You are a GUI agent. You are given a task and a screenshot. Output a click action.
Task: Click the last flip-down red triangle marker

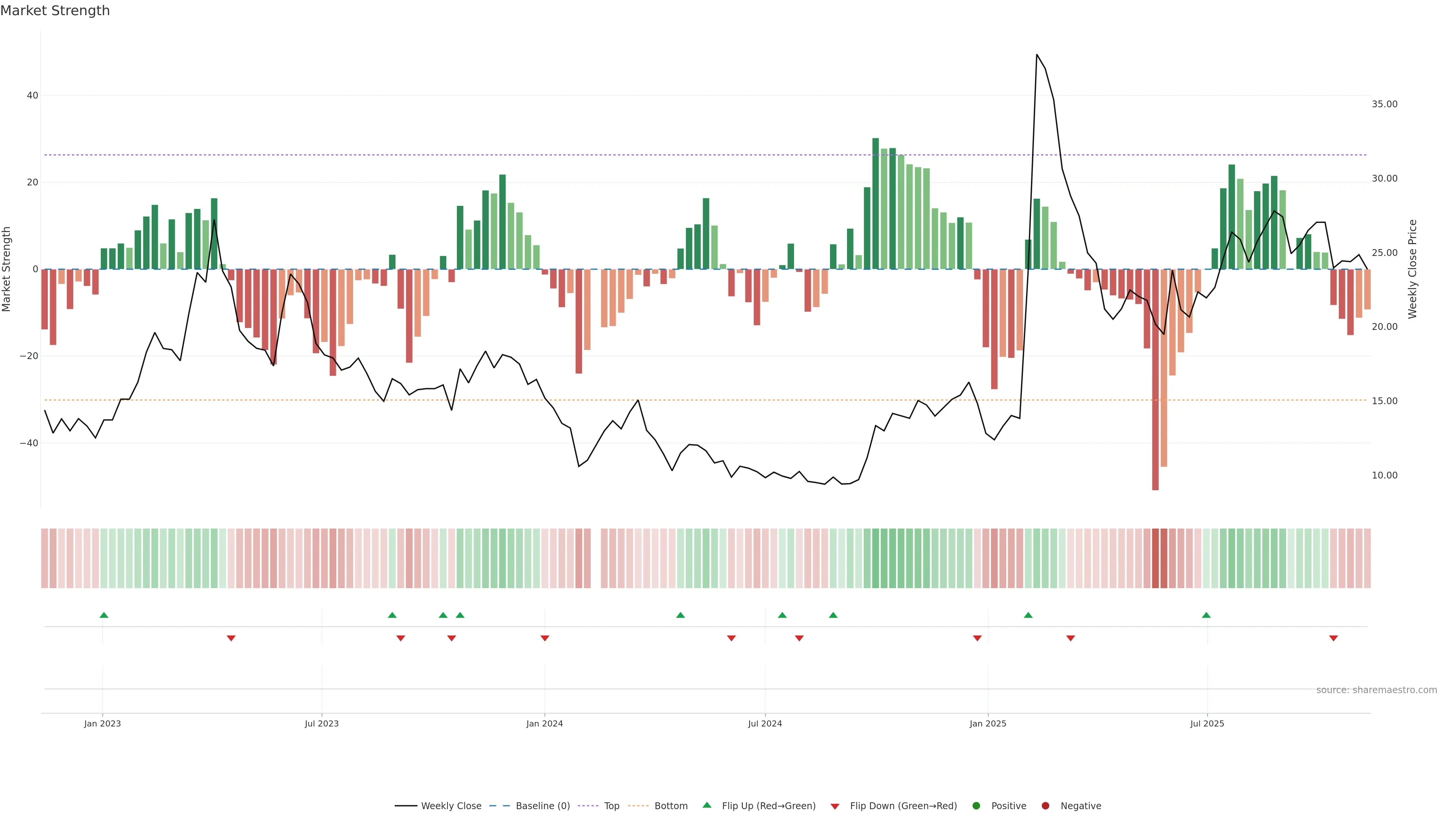pyautogui.click(x=1334, y=638)
